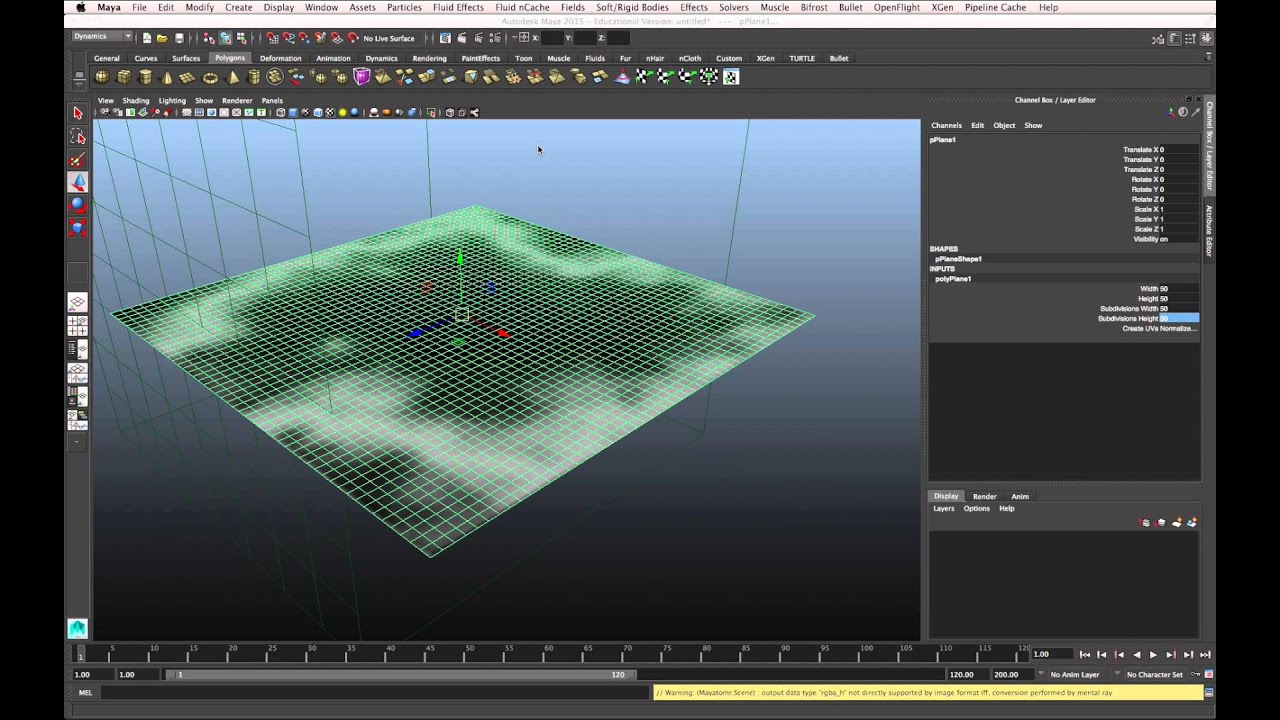Image resolution: width=1280 pixels, height=720 pixels.
Task: Toggle smooth shade all in viewport
Action: tap(293, 112)
